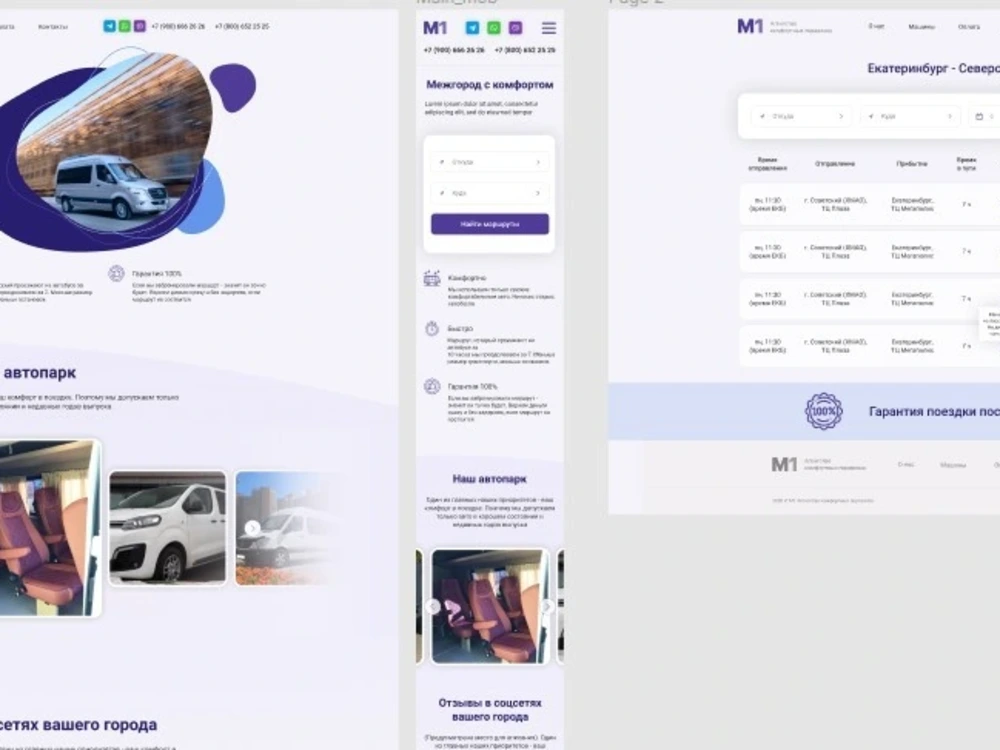Image resolution: width=1000 pixels, height=750 pixels.
Task: Click the +7 (800) phone in desktop main header
Action: pyautogui.click(x=242, y=27)
